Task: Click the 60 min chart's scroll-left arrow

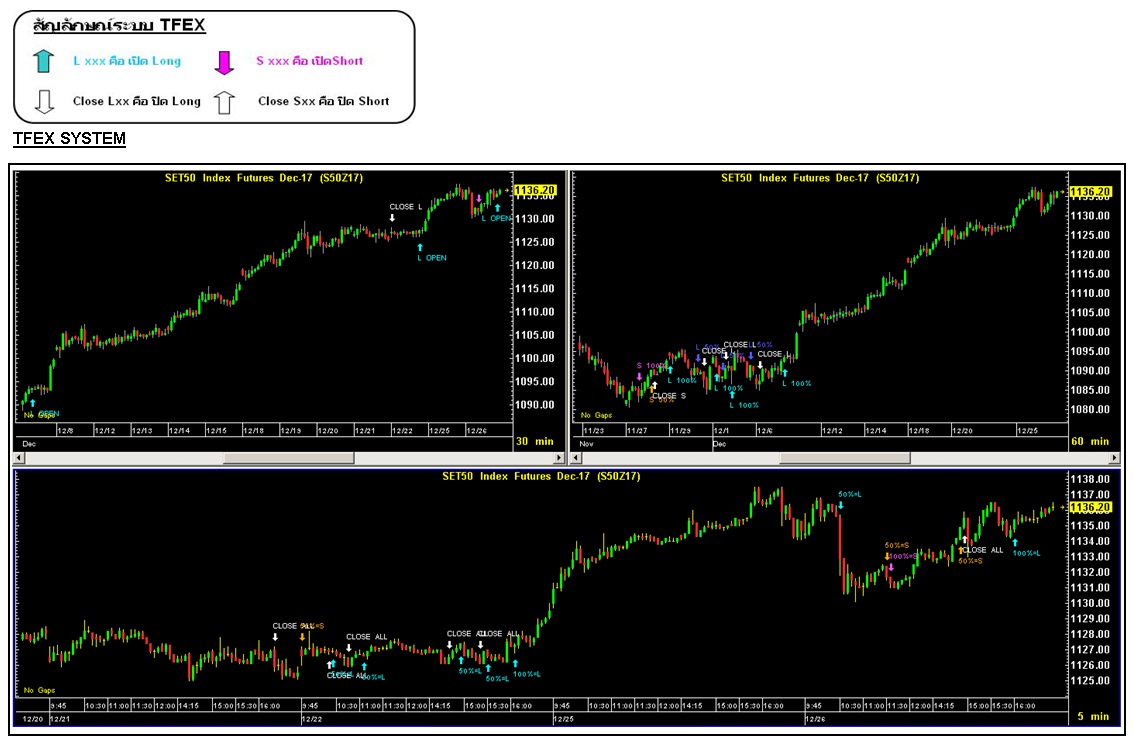Action: (576, 458)
